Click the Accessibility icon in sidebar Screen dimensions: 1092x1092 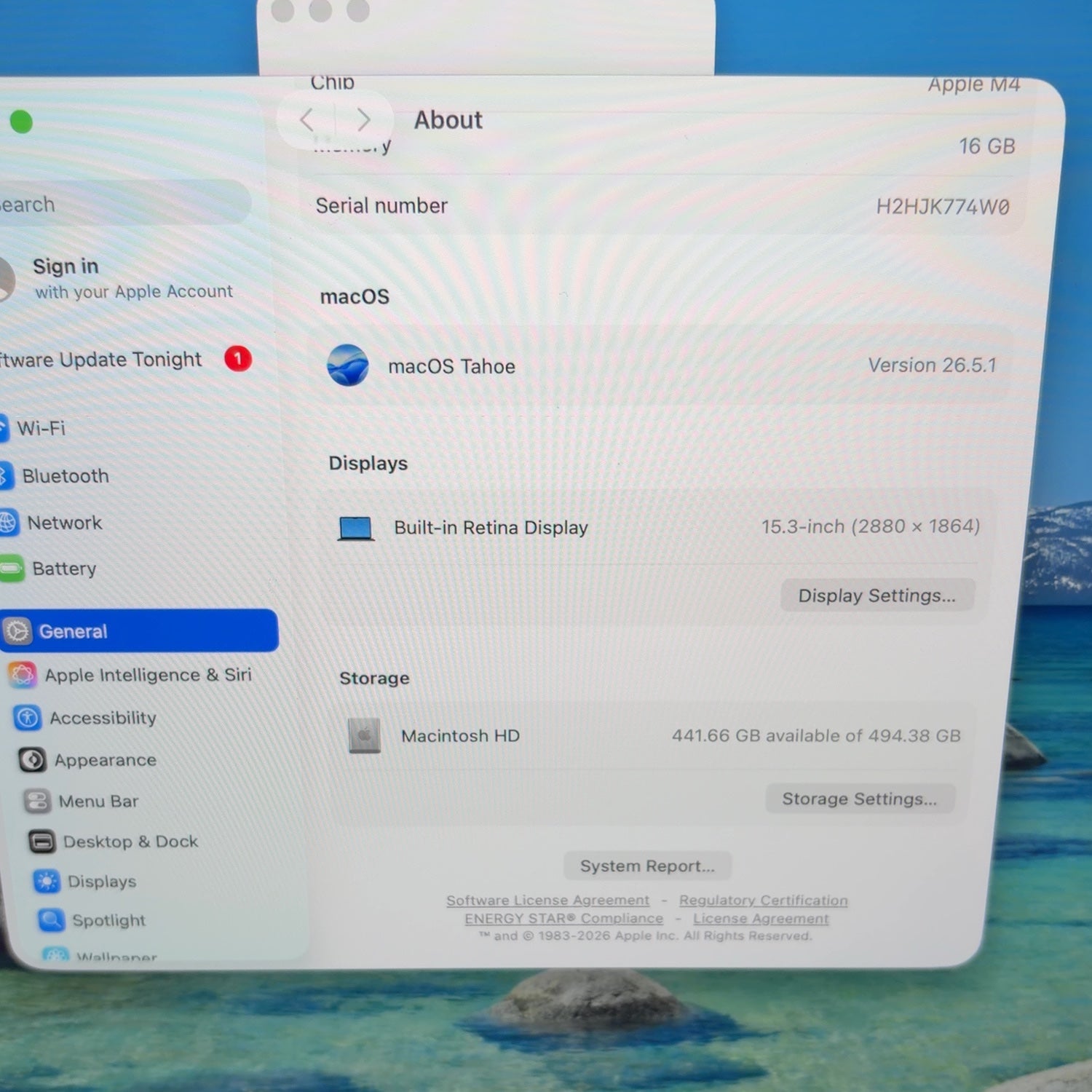[27, 718]
